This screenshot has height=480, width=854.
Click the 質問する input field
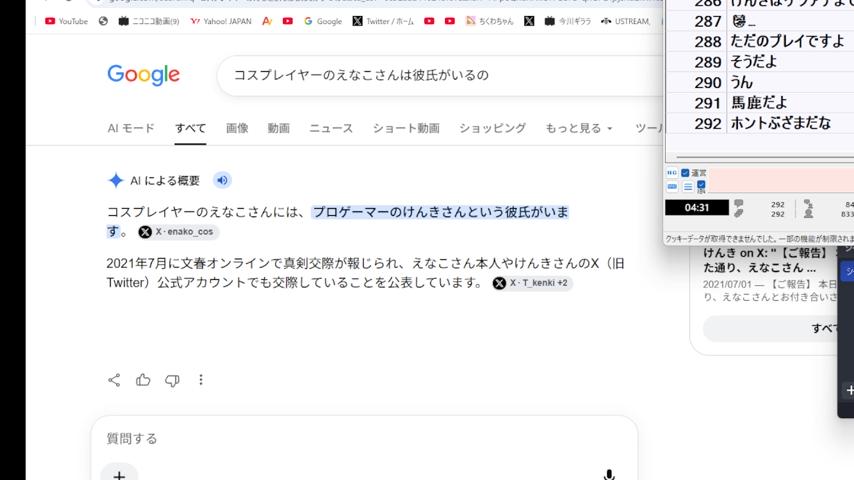click(x=364, y=439)
